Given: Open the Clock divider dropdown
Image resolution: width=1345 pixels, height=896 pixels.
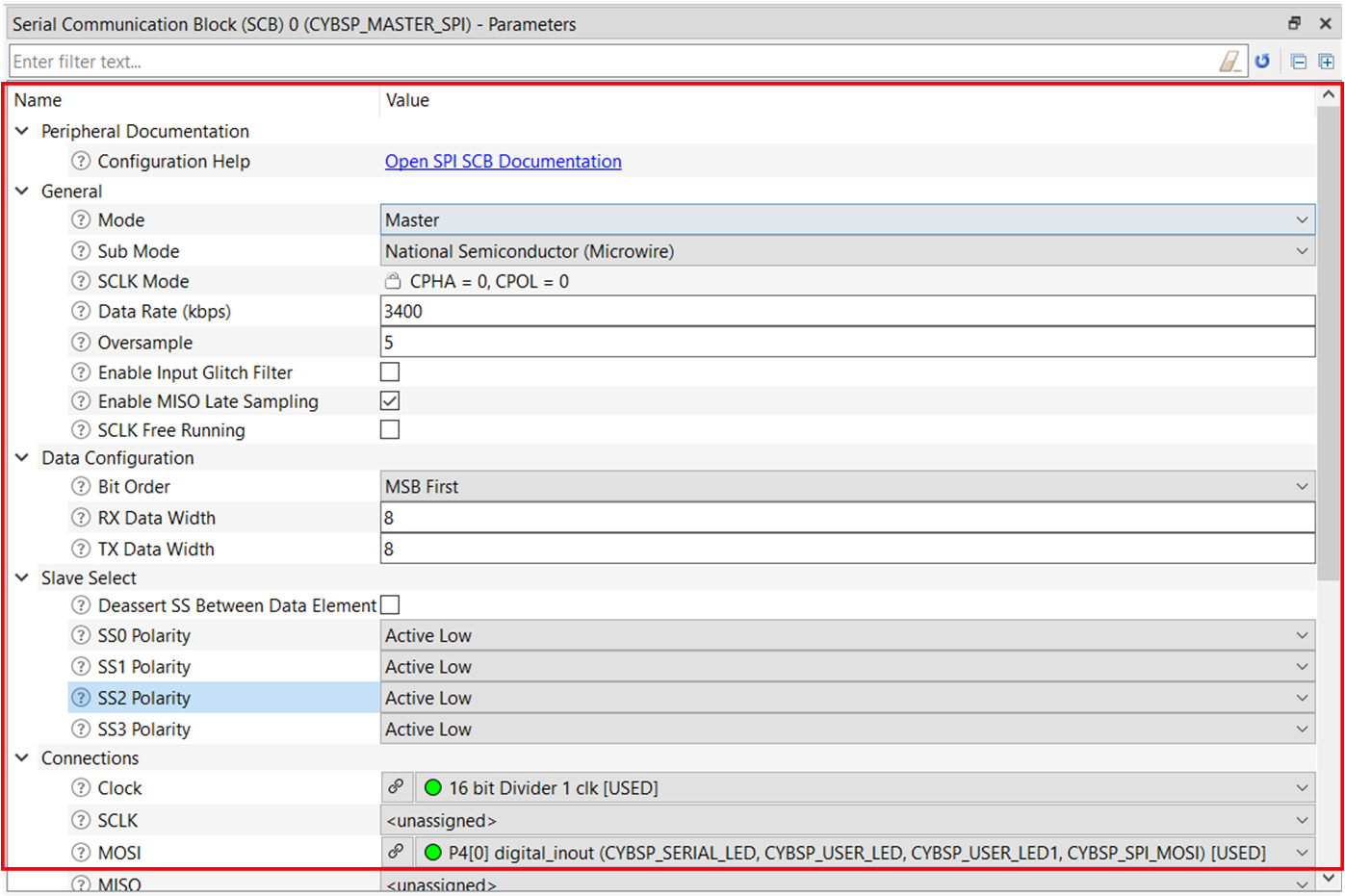Looking at the screenshot, I should click(x=865, y=787).
